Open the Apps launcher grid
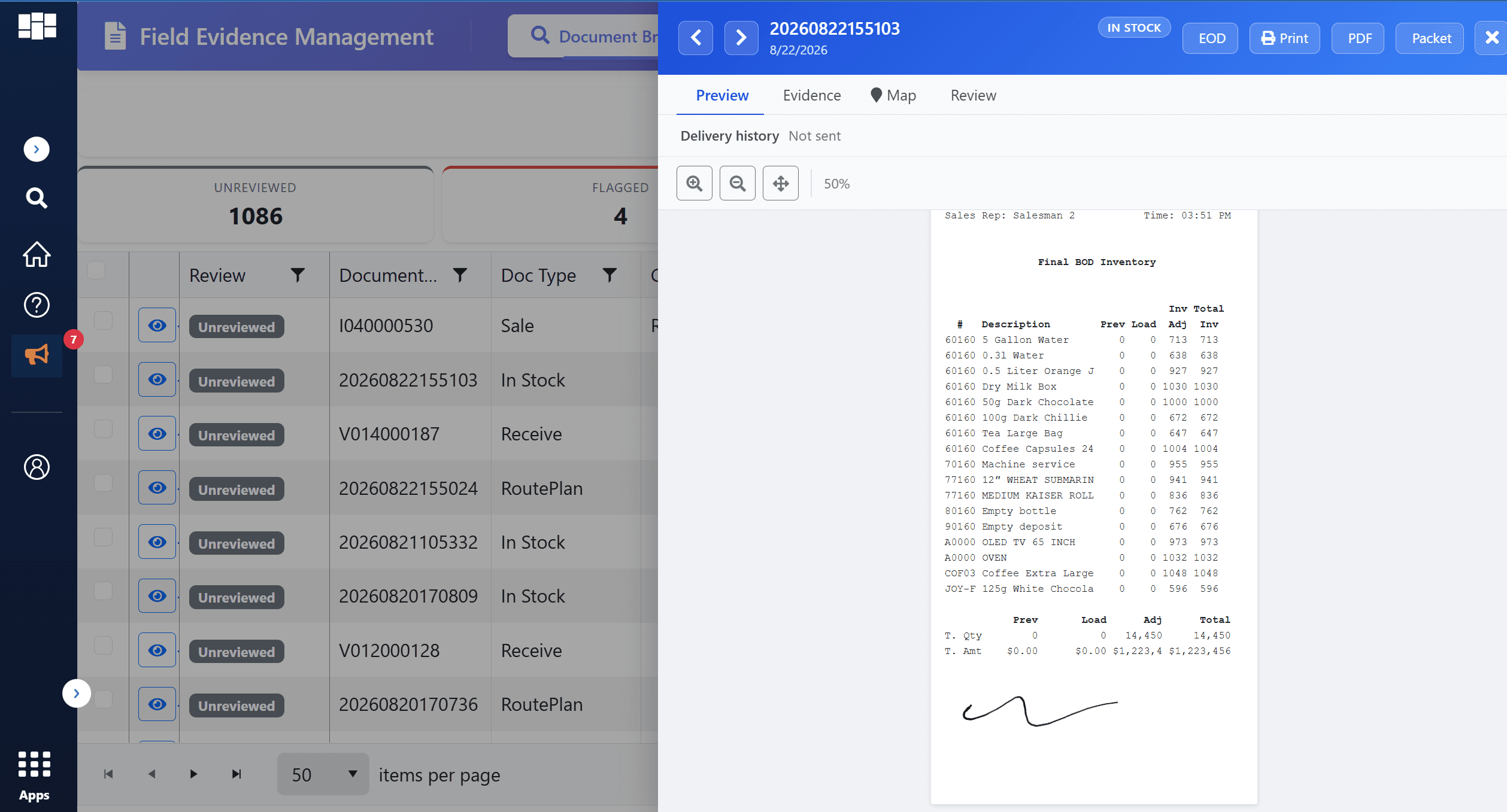The width and height of the screenshot is (1507, 812). 34,776
